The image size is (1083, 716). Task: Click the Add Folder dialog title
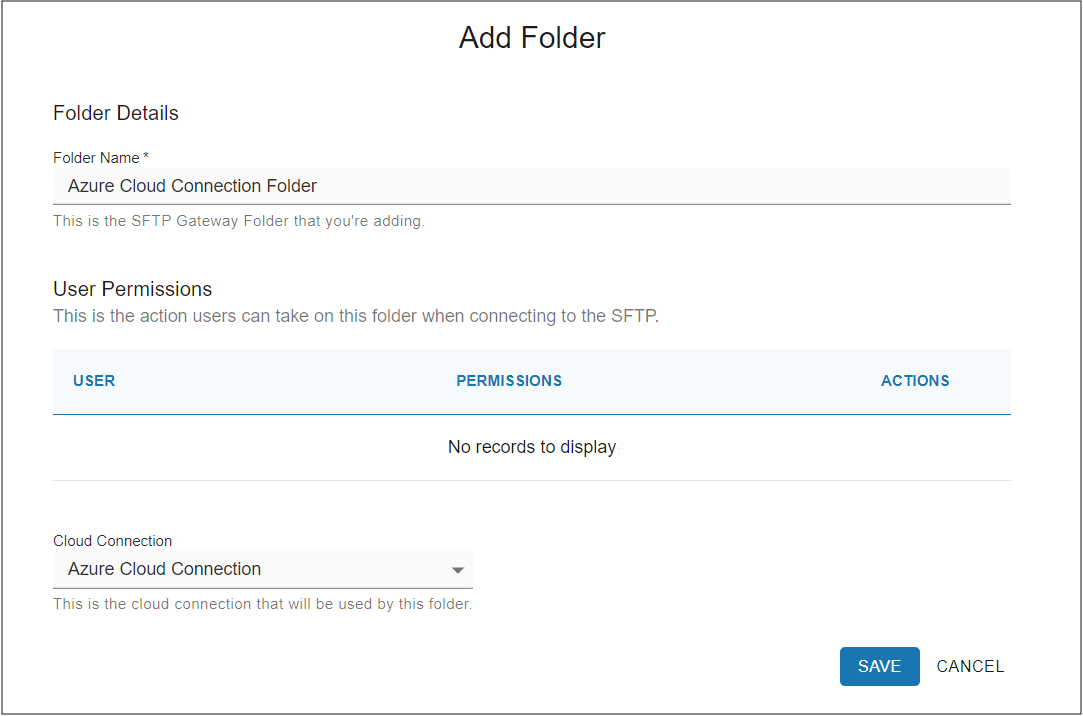click(x=531, y=38)
